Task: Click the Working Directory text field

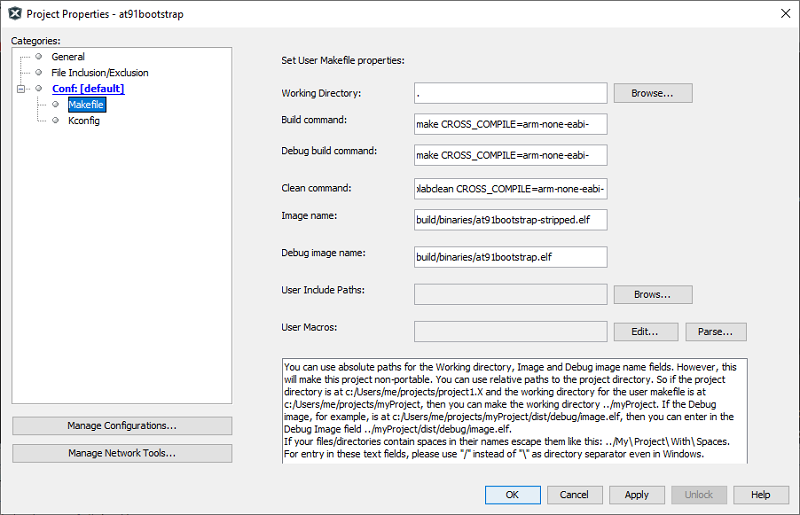Action: [510, 93]
